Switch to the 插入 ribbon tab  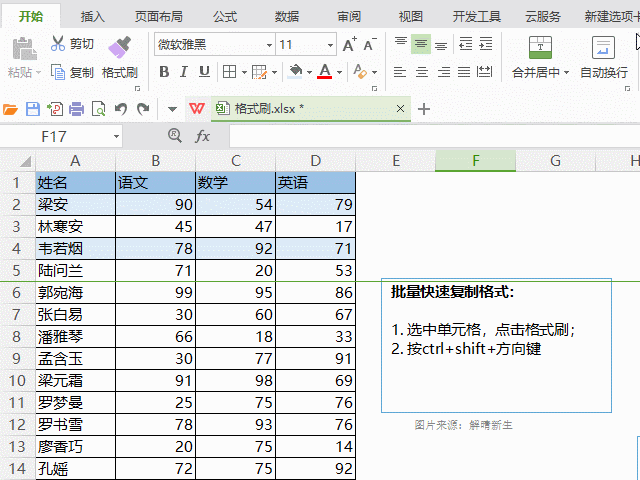[x=93, y=16]
